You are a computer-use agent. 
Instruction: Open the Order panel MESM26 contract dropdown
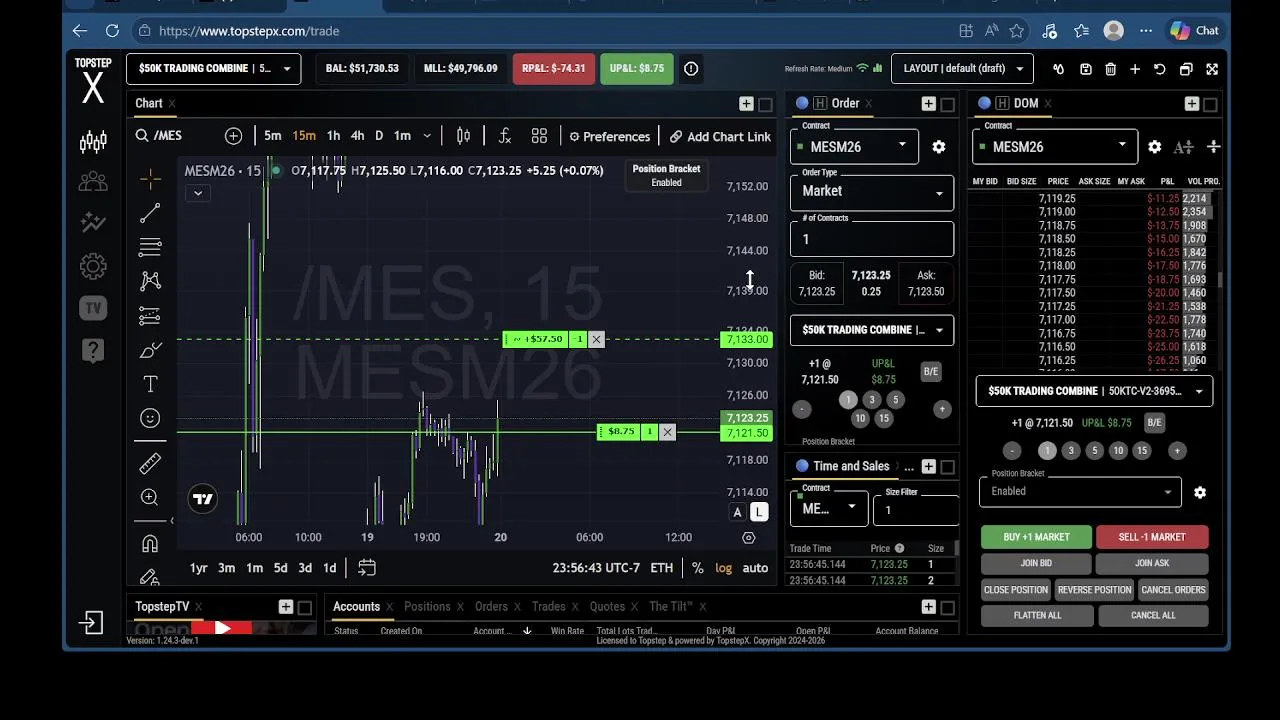(x=855, y=147)
